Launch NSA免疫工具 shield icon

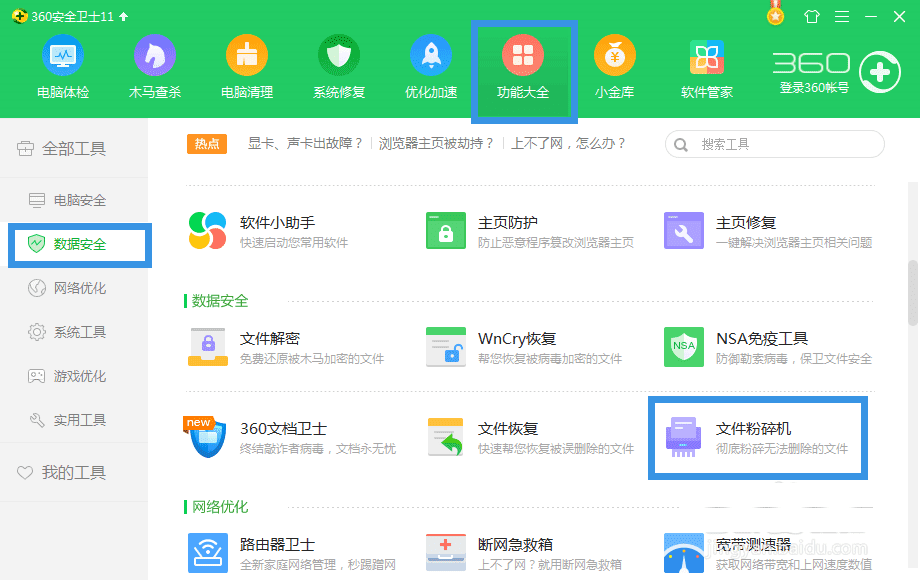(684, 347)
